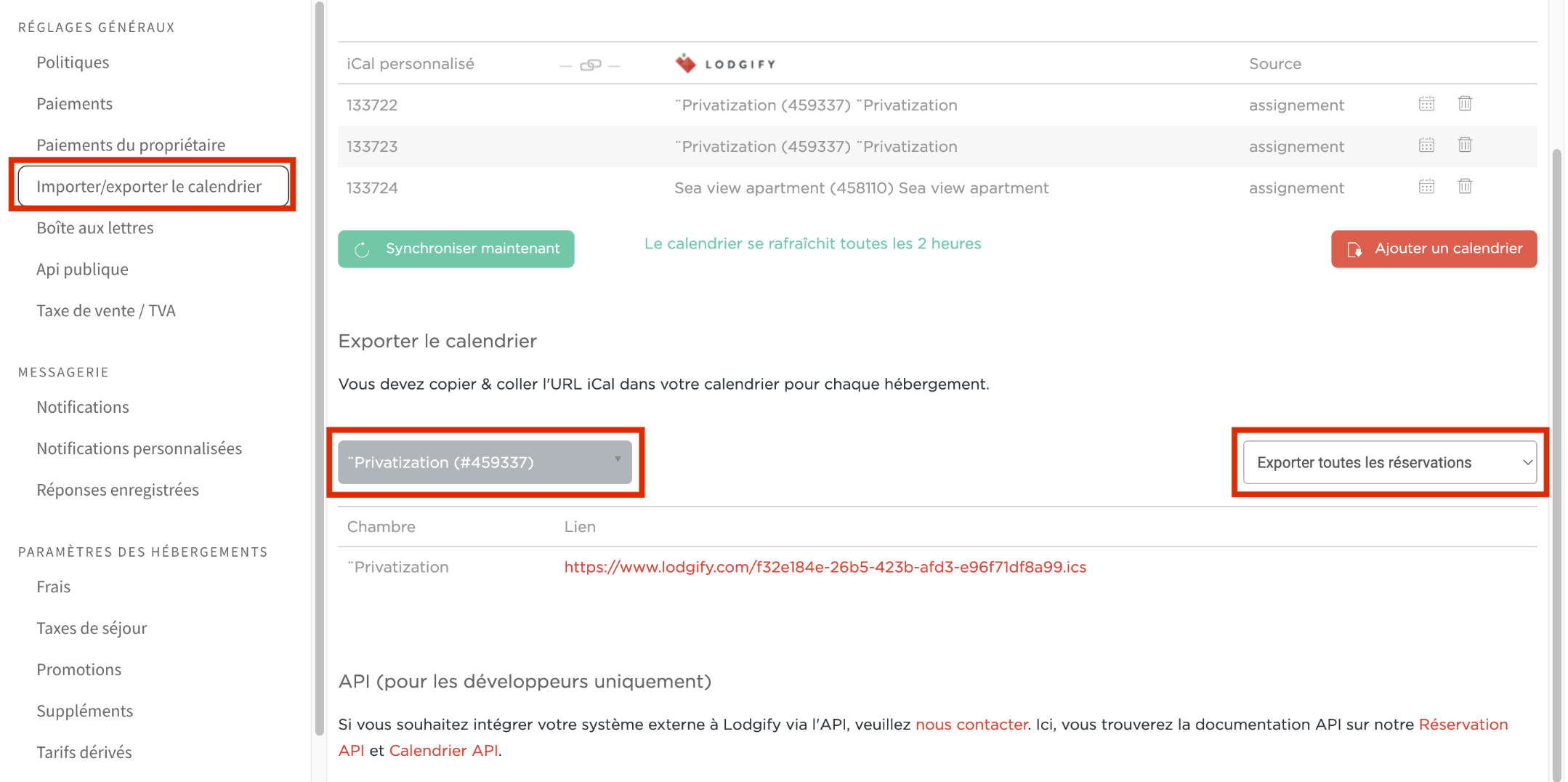Click the Lodgify logo in table header
Screen dimensions: 1568x782
(725, 64)
